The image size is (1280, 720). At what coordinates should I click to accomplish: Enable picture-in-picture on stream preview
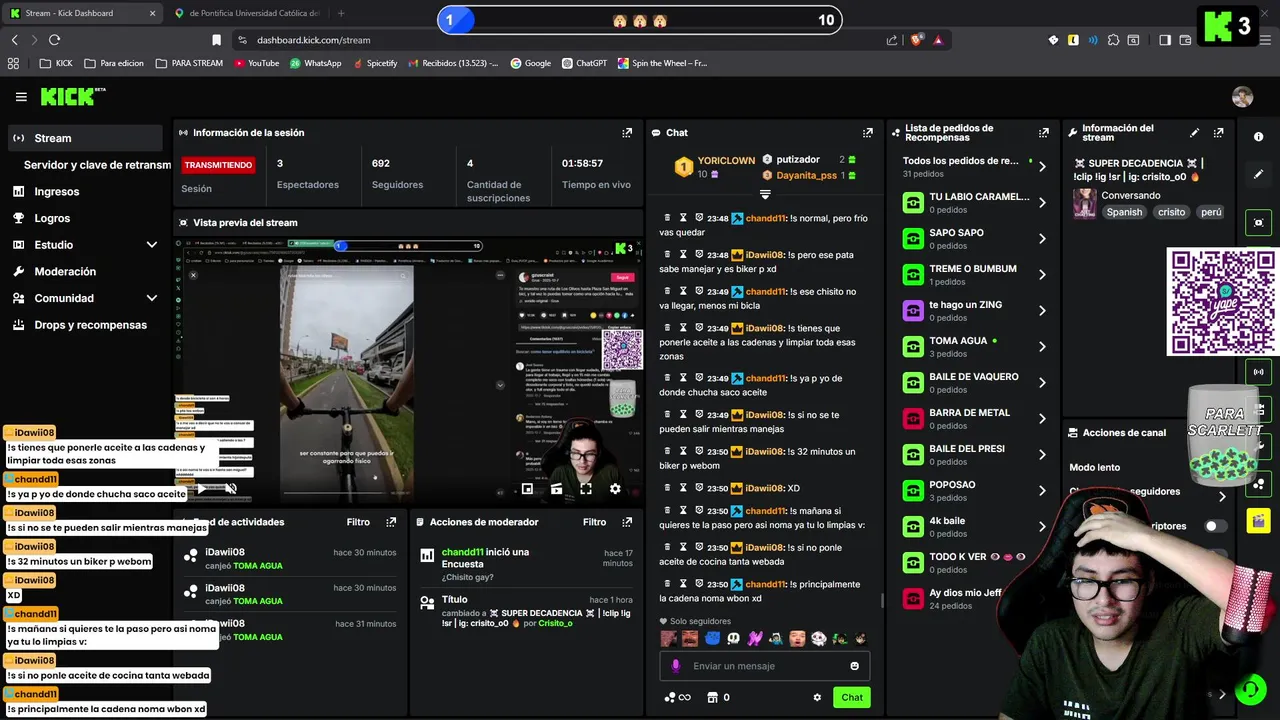527,489
